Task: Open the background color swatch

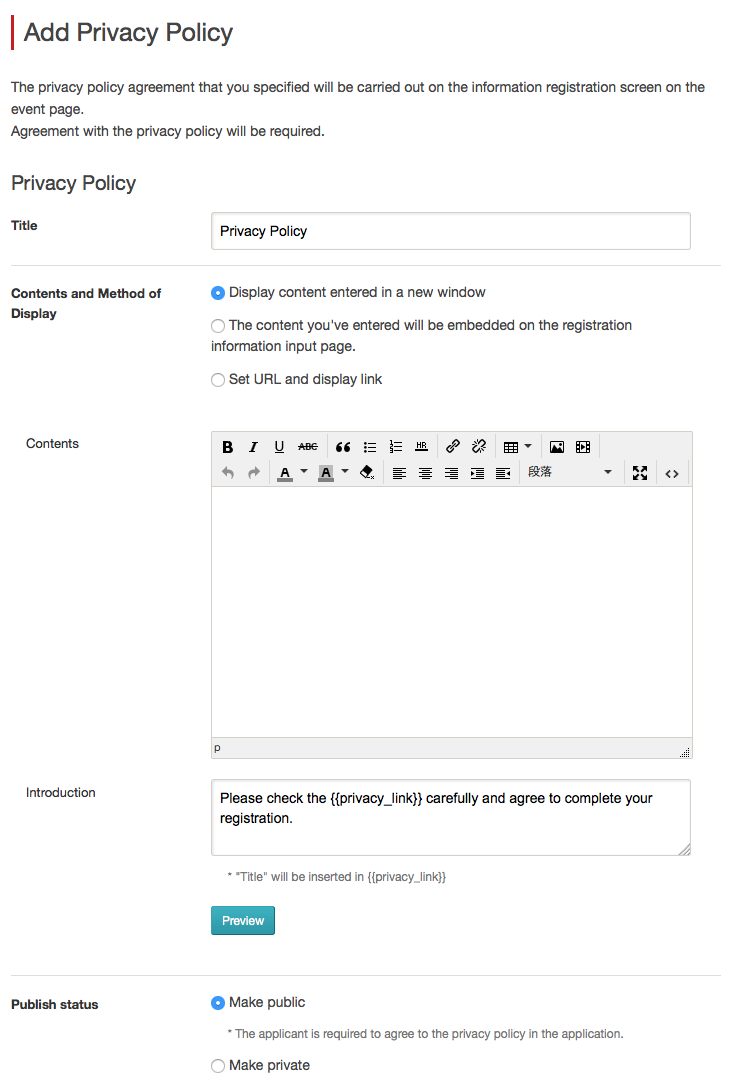Action: tap(325, 472)
